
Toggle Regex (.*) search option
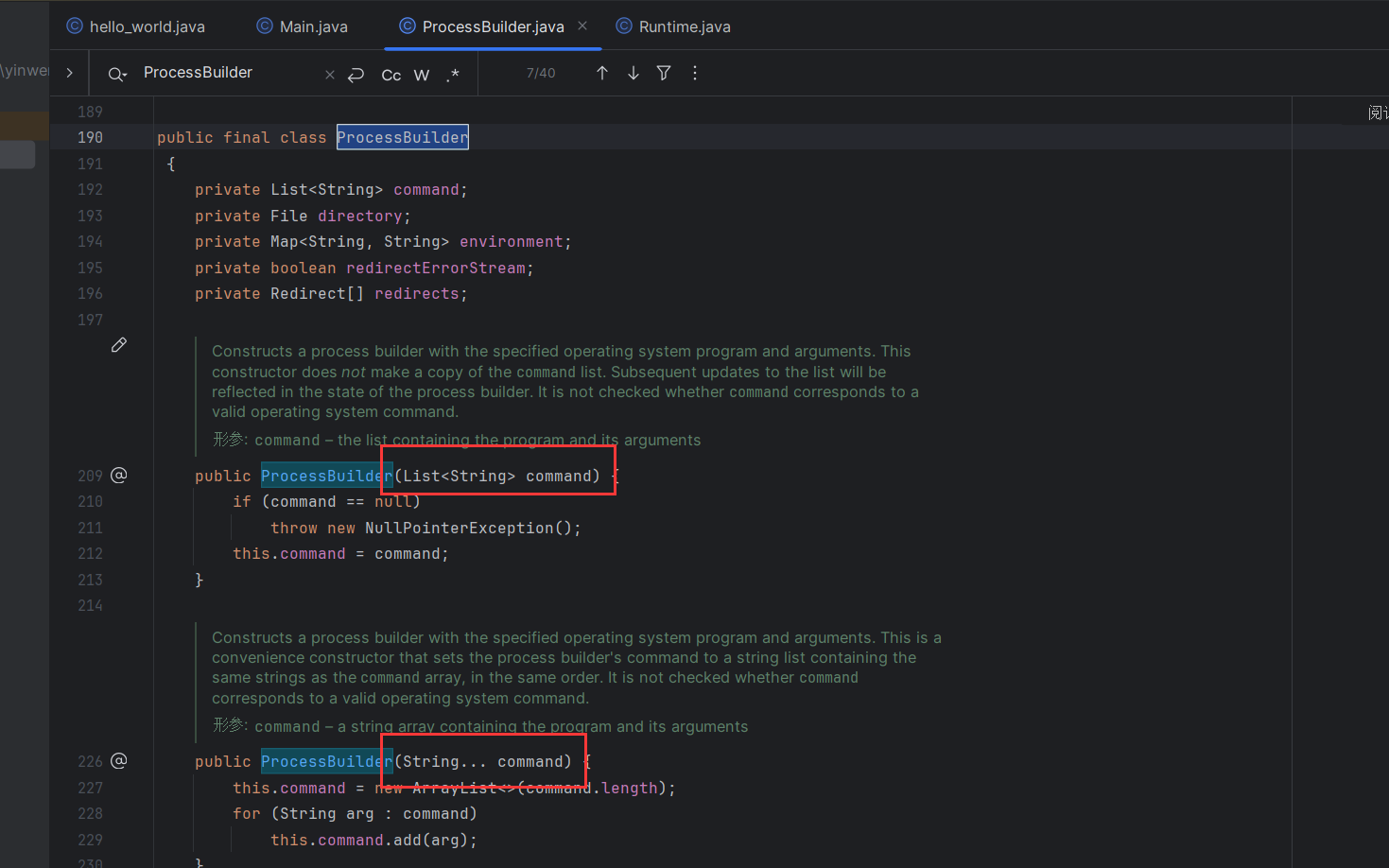pos(453,75)
